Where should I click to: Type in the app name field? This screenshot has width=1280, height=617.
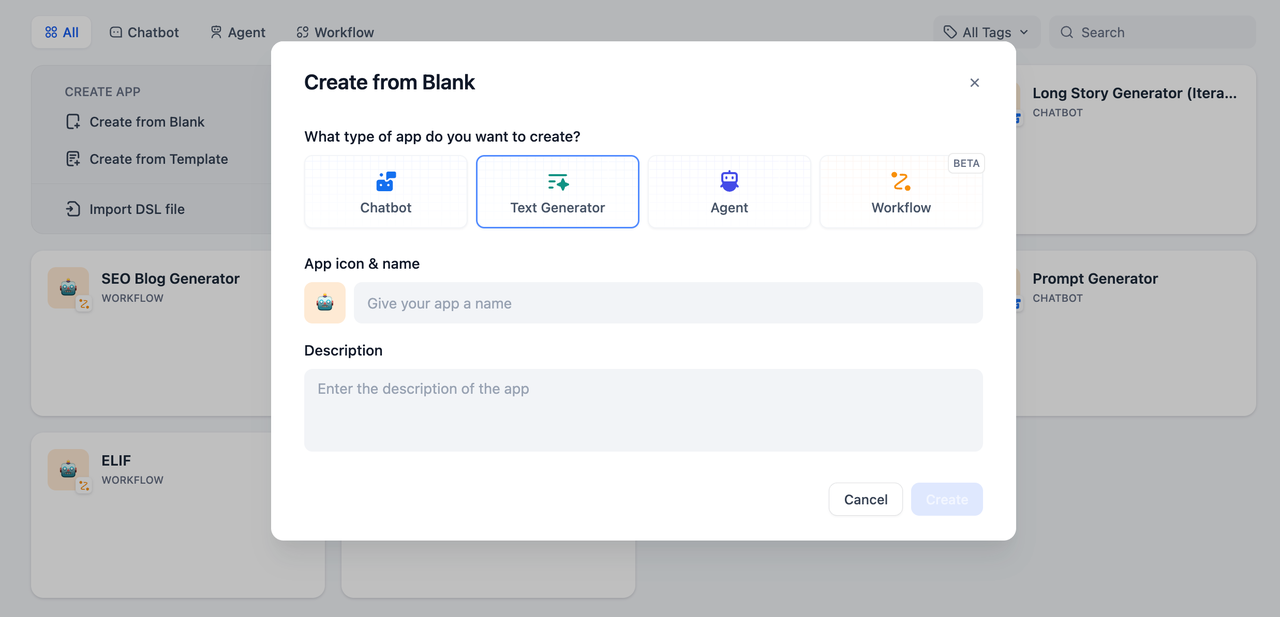668,303
